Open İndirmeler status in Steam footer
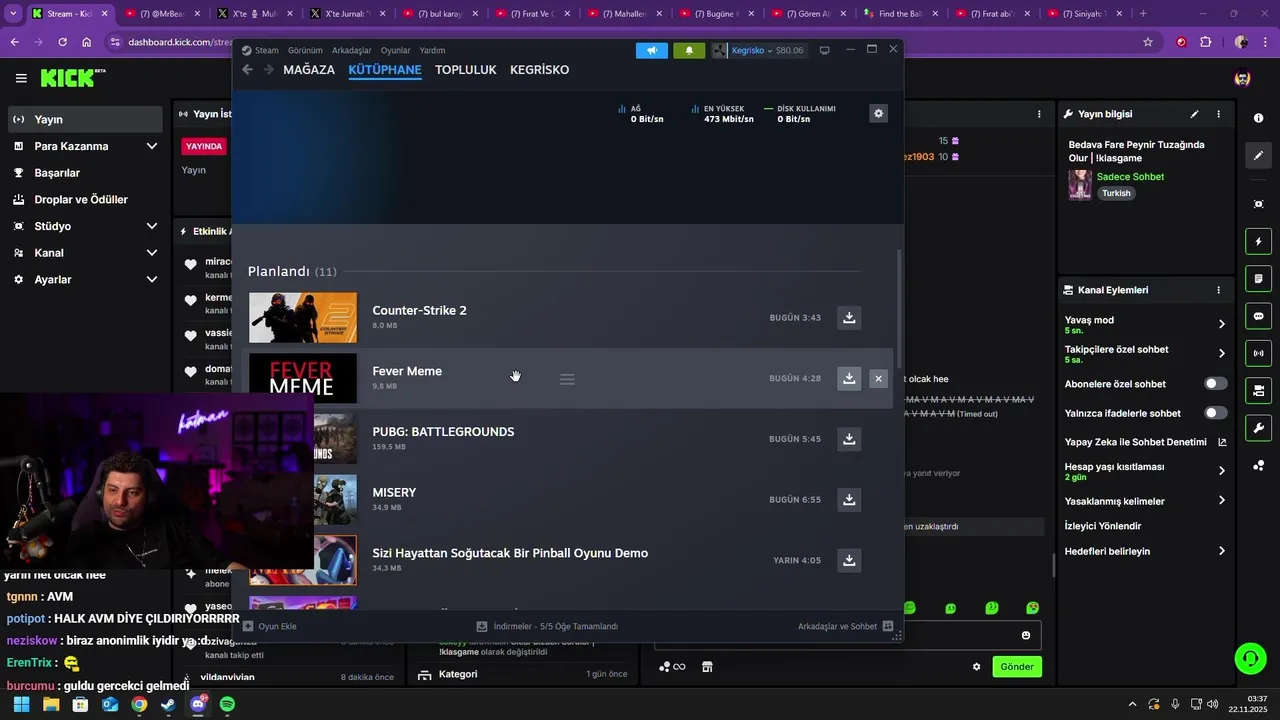This screenshot has width=1280, height=720. pyautogui.click(x=547, y=626)
